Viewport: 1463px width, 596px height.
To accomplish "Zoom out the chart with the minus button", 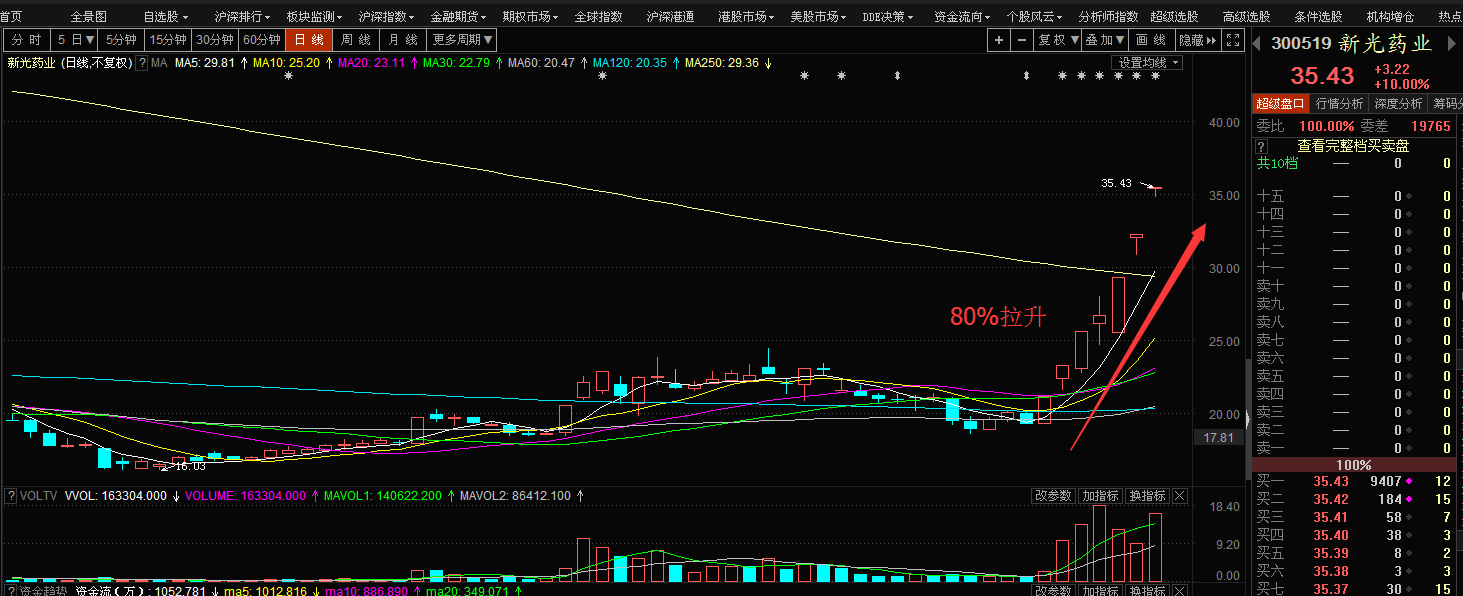I will (1021, 40).
